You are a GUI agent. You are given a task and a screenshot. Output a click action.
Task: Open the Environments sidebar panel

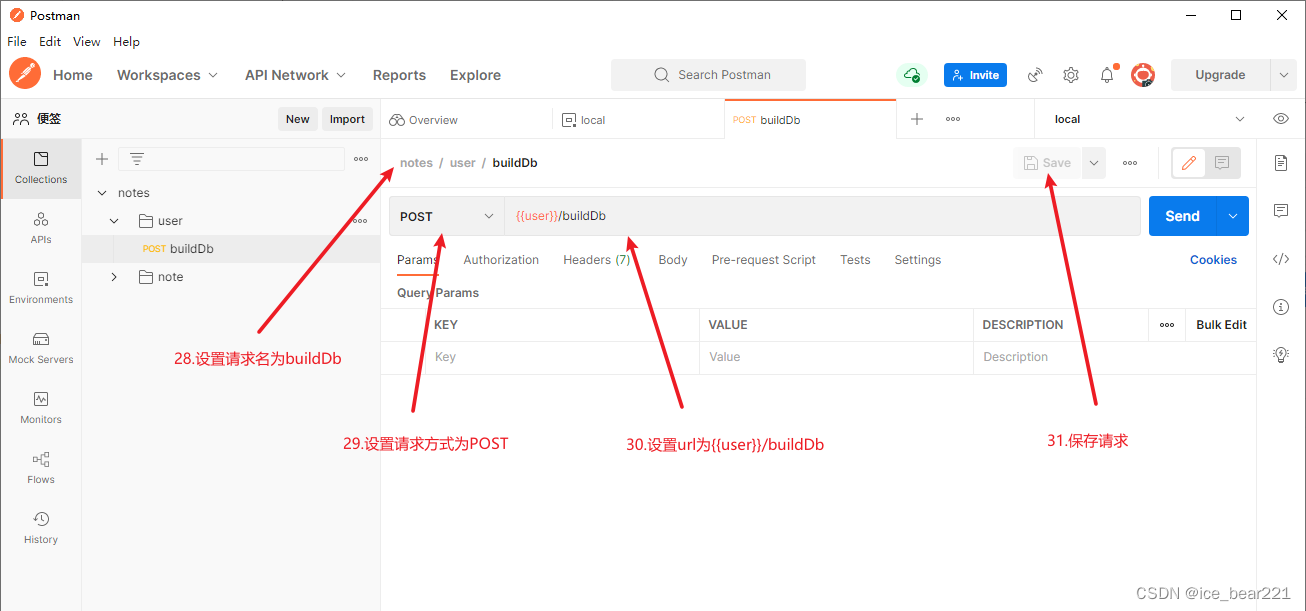coord(41,288)
